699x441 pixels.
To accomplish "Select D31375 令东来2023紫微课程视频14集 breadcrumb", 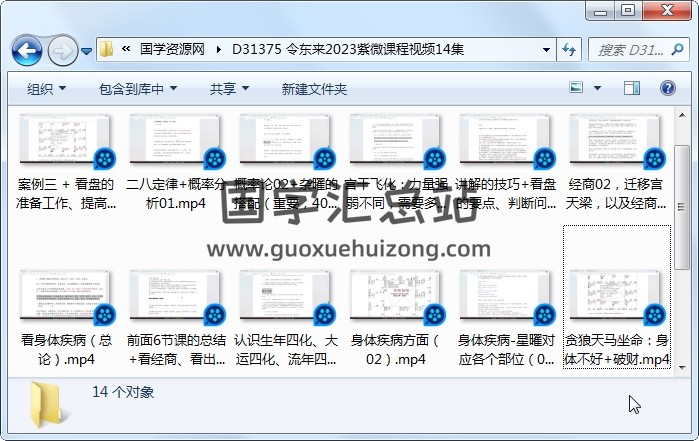I will [x=348, y=49].
